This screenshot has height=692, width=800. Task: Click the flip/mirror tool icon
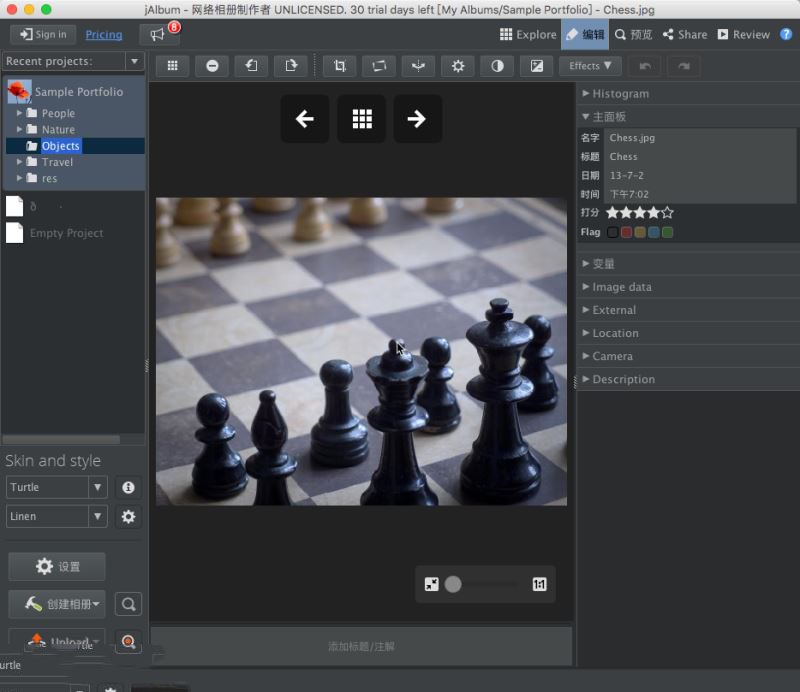(418, 66)
